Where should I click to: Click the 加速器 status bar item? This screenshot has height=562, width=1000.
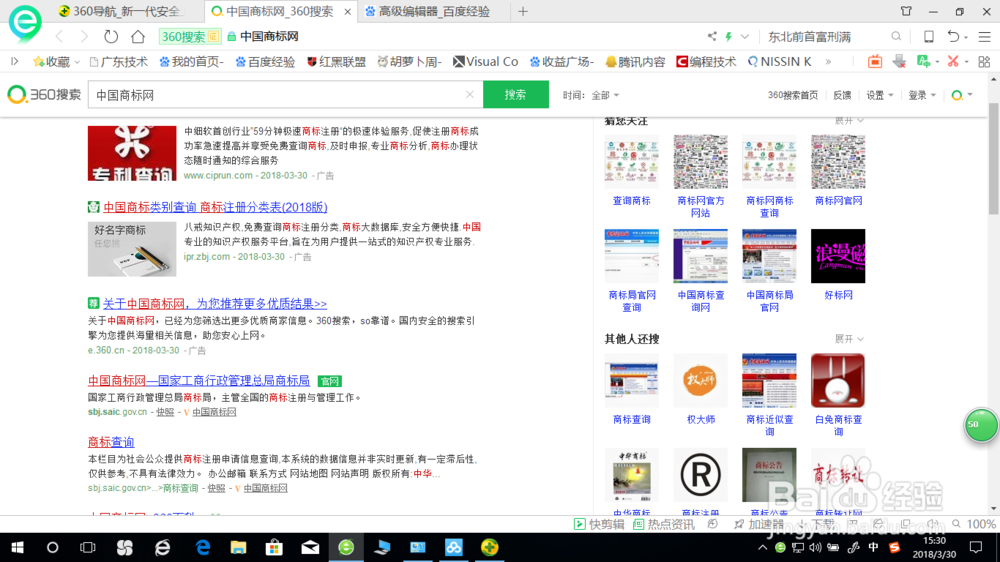pos(759,524)
